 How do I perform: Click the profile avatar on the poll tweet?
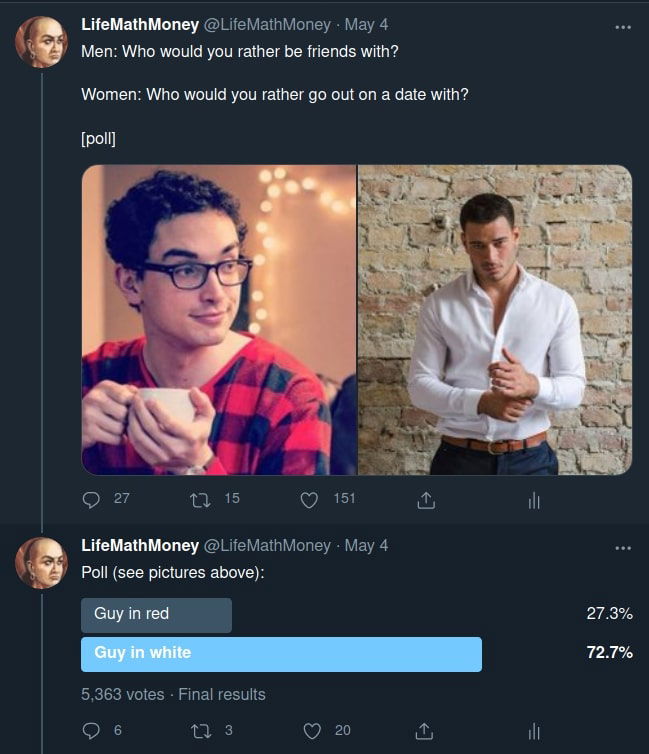41,562
